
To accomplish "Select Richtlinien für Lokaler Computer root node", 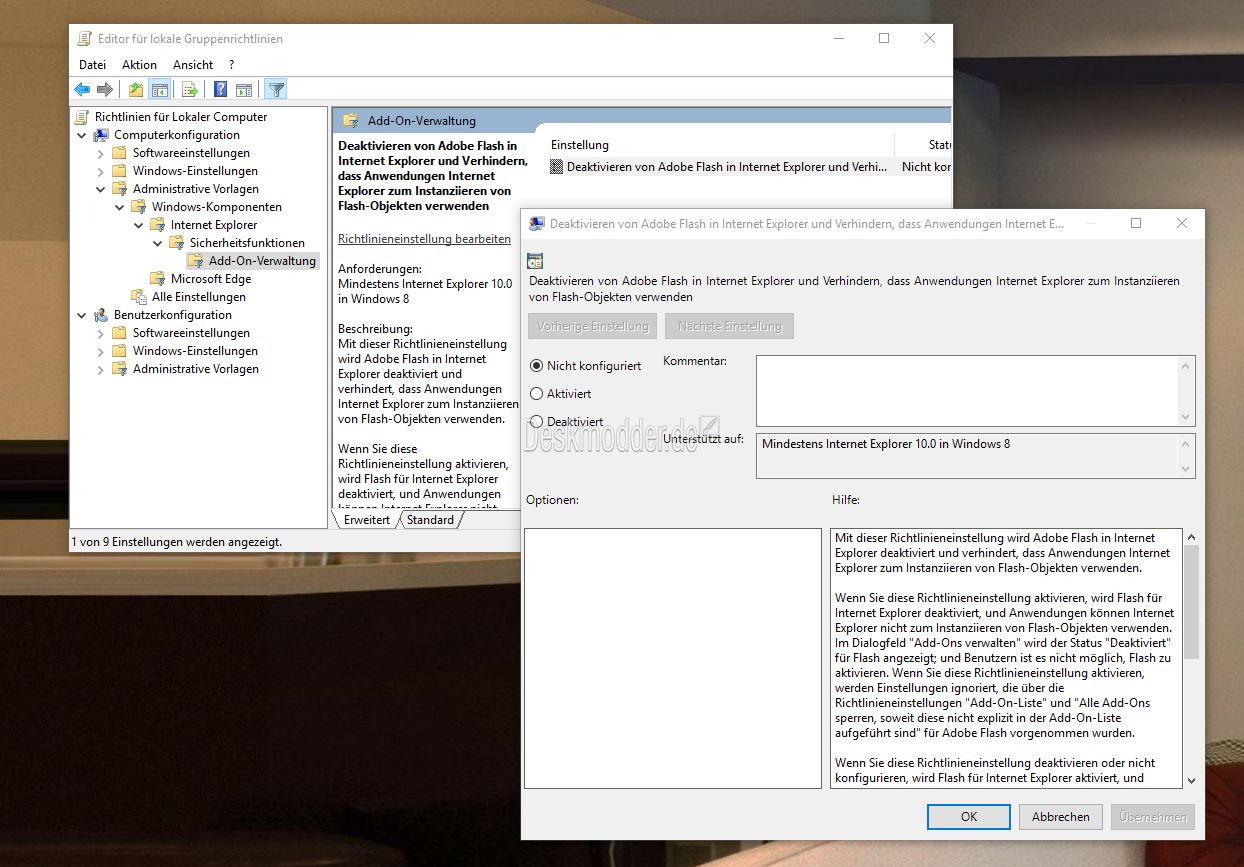I will click(181, 117).
